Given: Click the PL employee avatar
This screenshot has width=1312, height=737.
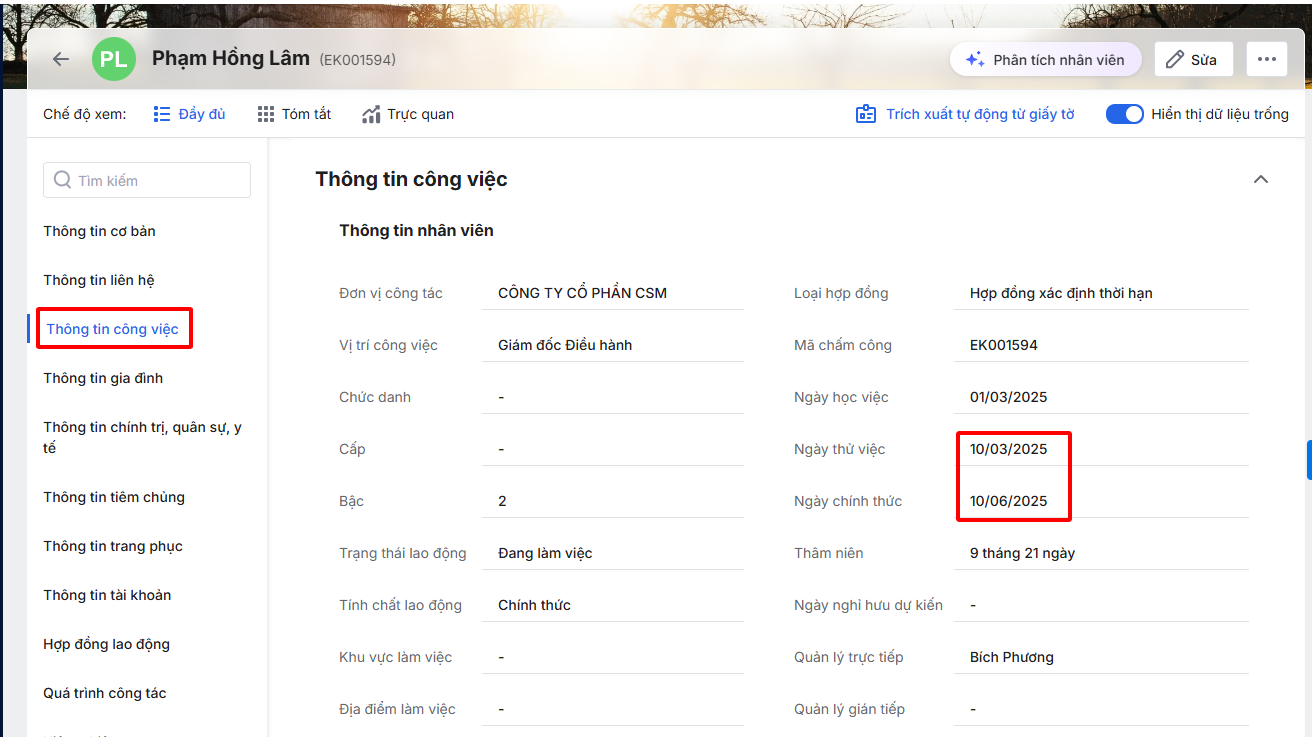Looking at the screenshot, I should 113,60.
